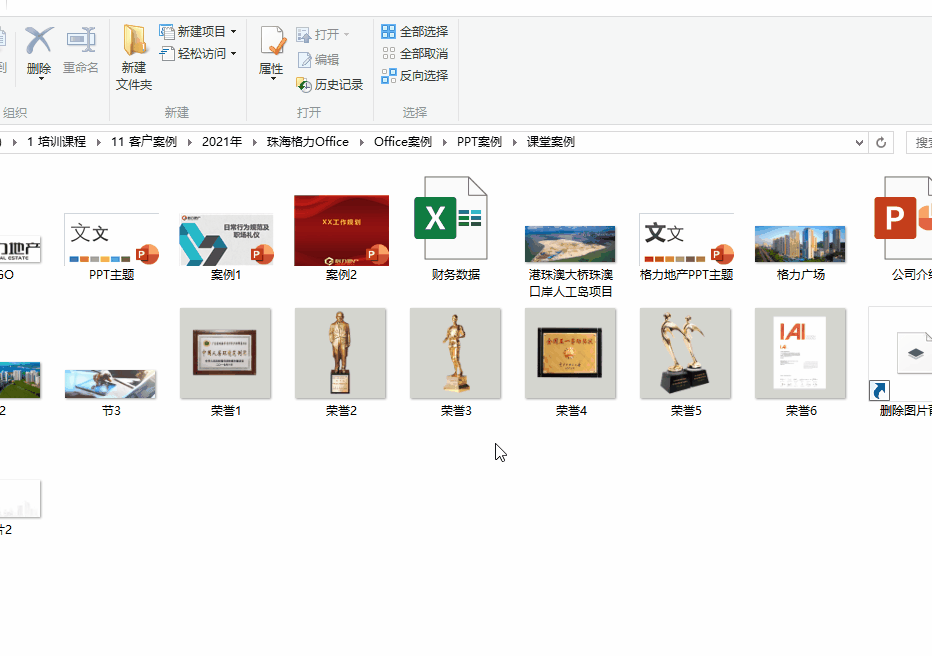Expand the arrow after 2021年 in path

254,143
